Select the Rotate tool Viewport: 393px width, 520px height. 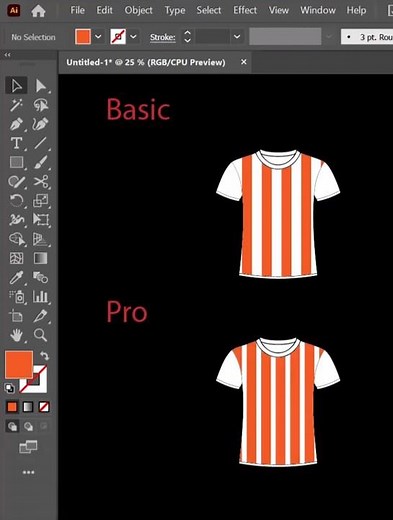coord(16,201)
